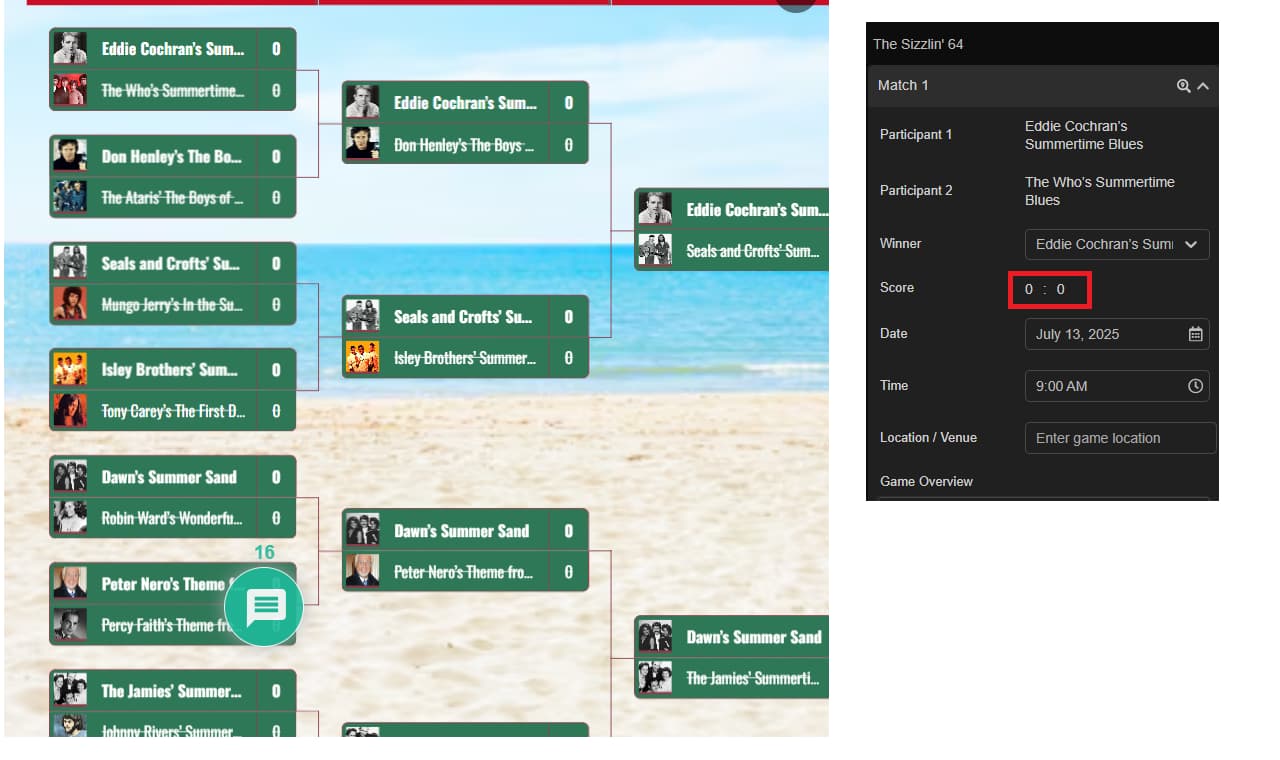Screen dimensions: 1280x760
Task: Click the zoom-to-match magnifier icon beside Match 1
Action: pos(1184,86)
